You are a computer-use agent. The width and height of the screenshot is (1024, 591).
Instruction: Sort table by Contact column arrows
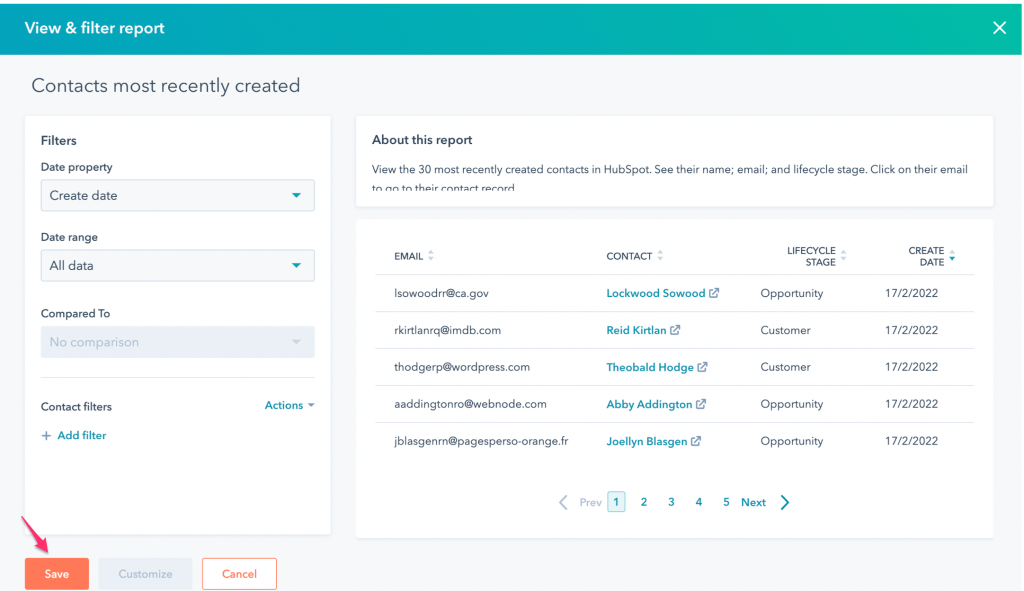(x=660, y=256)
